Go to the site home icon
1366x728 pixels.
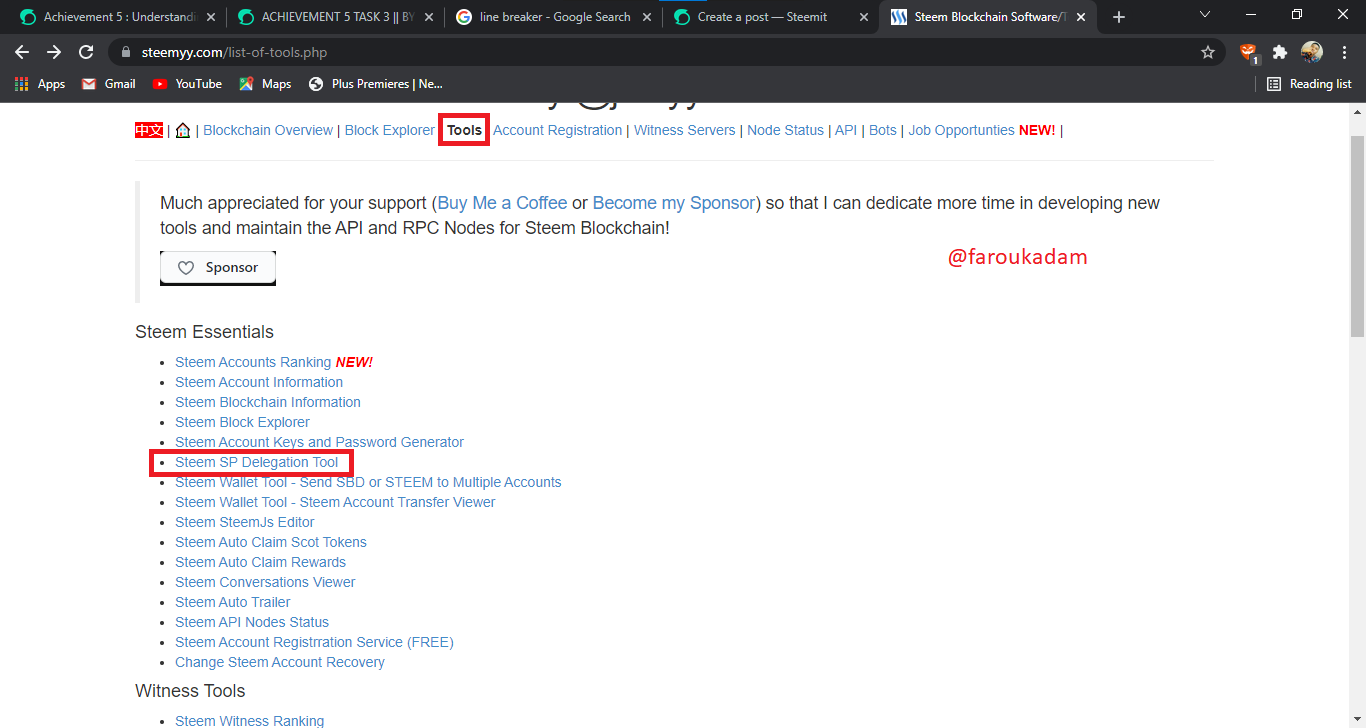click(183, 130)
